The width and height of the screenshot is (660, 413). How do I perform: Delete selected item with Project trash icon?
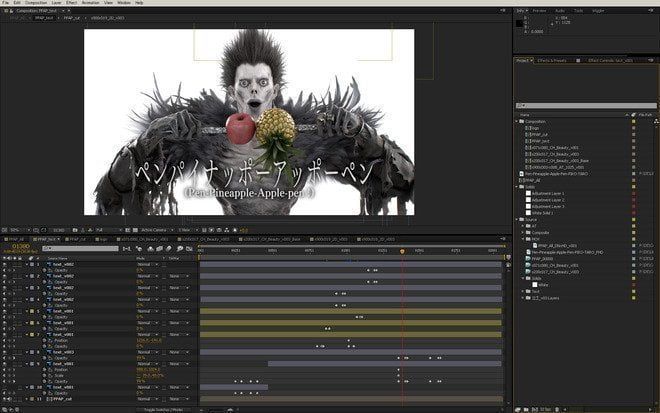[557, 409]
